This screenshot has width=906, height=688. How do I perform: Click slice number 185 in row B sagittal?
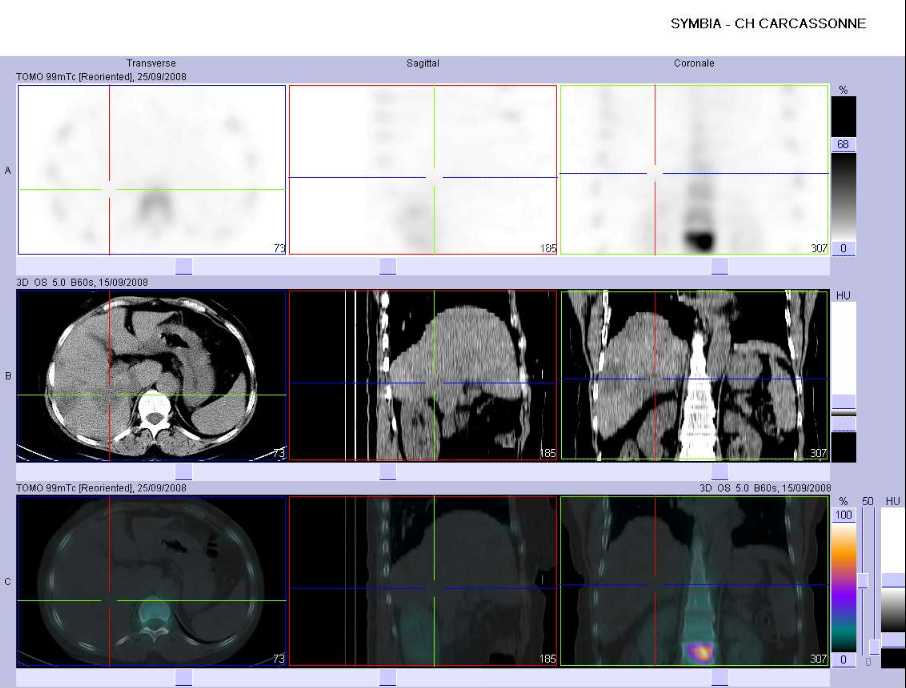click(547, 453)
